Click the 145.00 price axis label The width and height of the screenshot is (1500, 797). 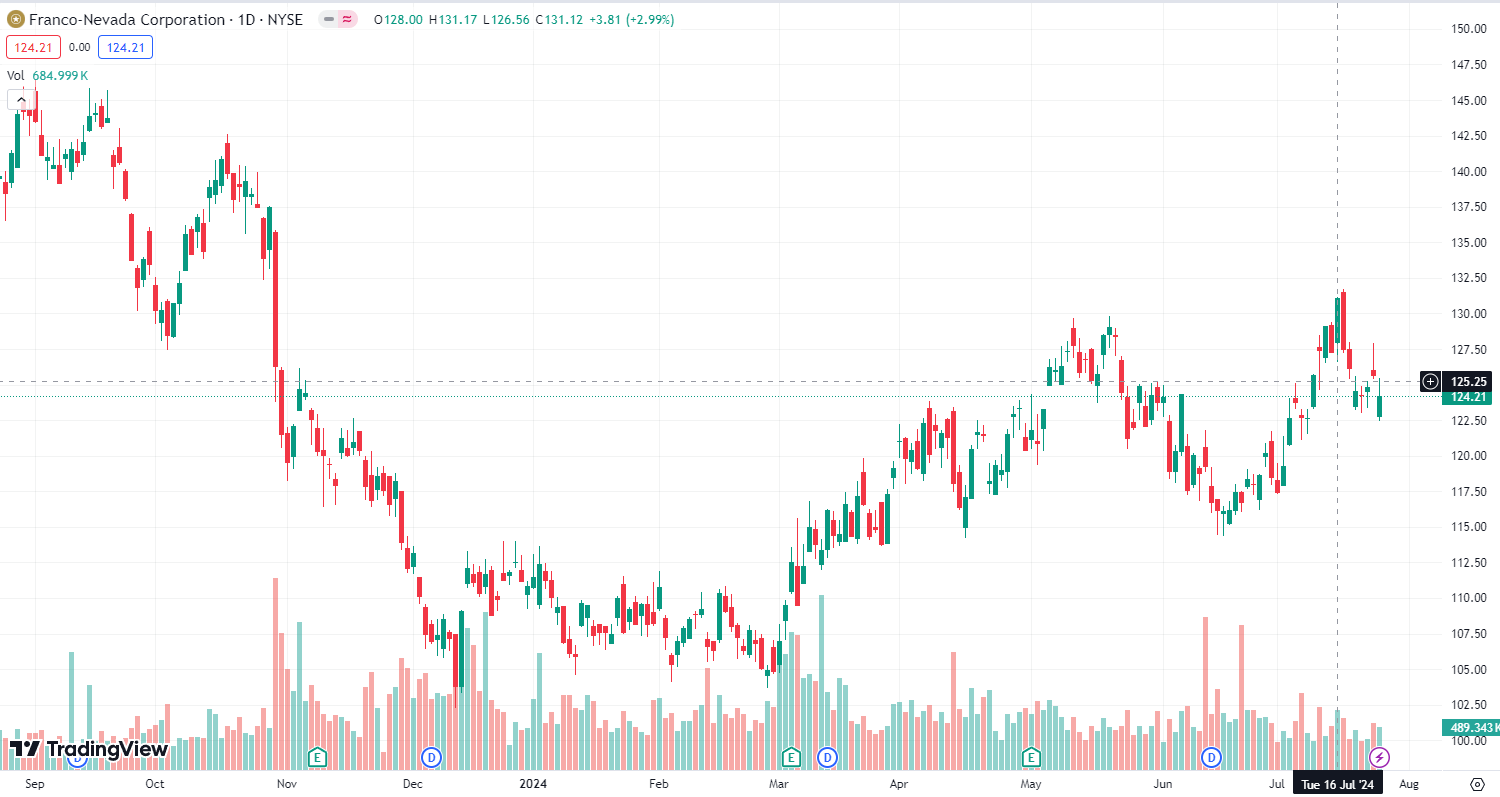[x=1468, y=100]
